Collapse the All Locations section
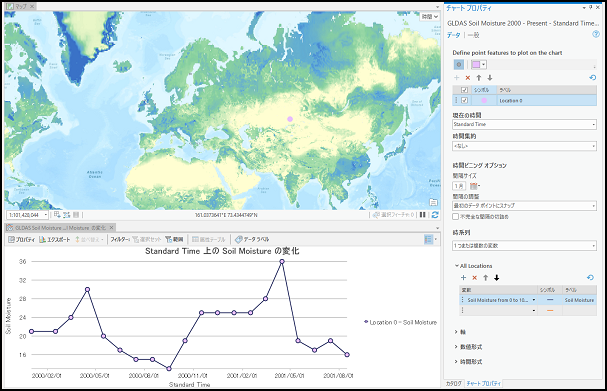The image size is (607, 391). click(x=457, y=266)
